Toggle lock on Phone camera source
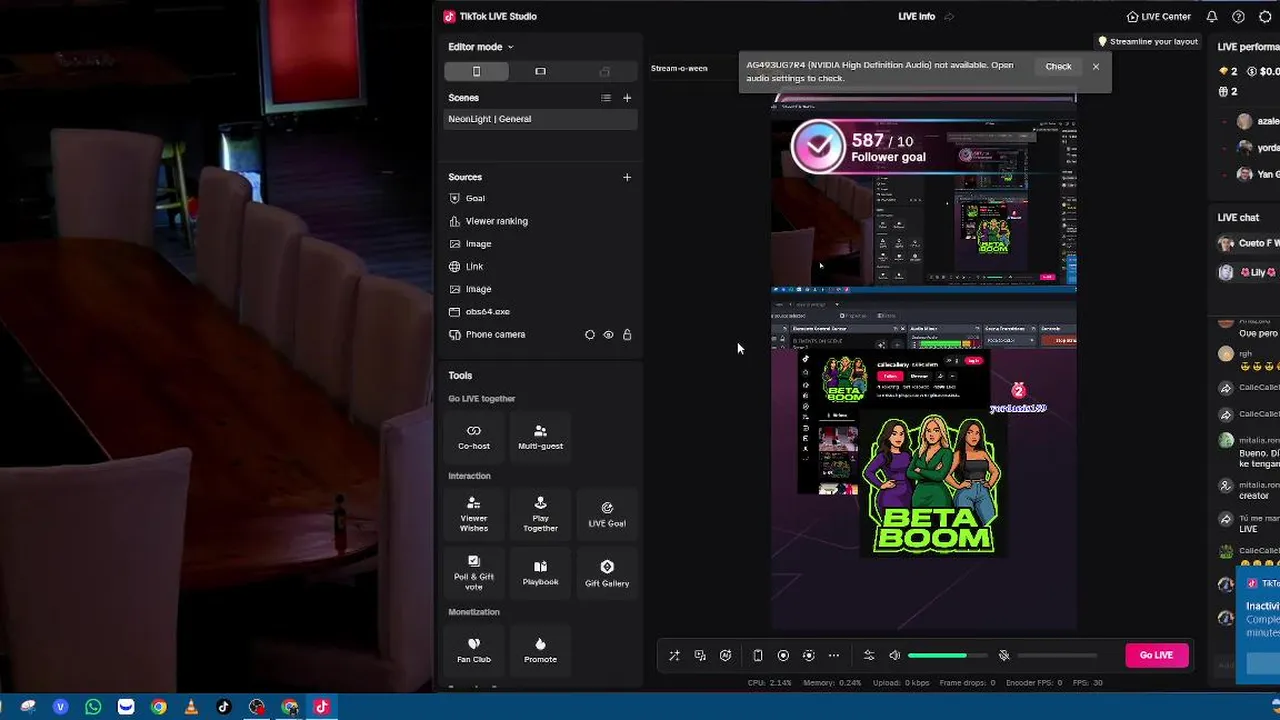Viewport: 1280px width, 720px height. pyautogui.click(x=627, y=335)
